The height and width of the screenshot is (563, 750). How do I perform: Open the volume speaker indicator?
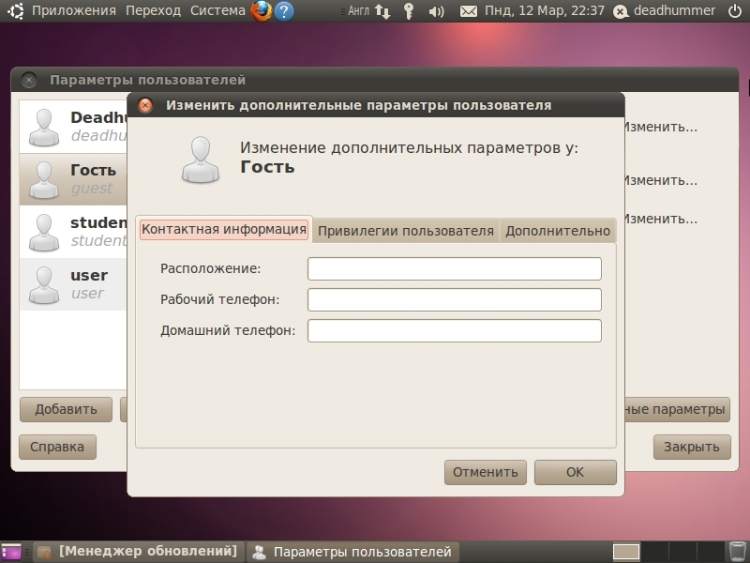(x=436, y=11)
